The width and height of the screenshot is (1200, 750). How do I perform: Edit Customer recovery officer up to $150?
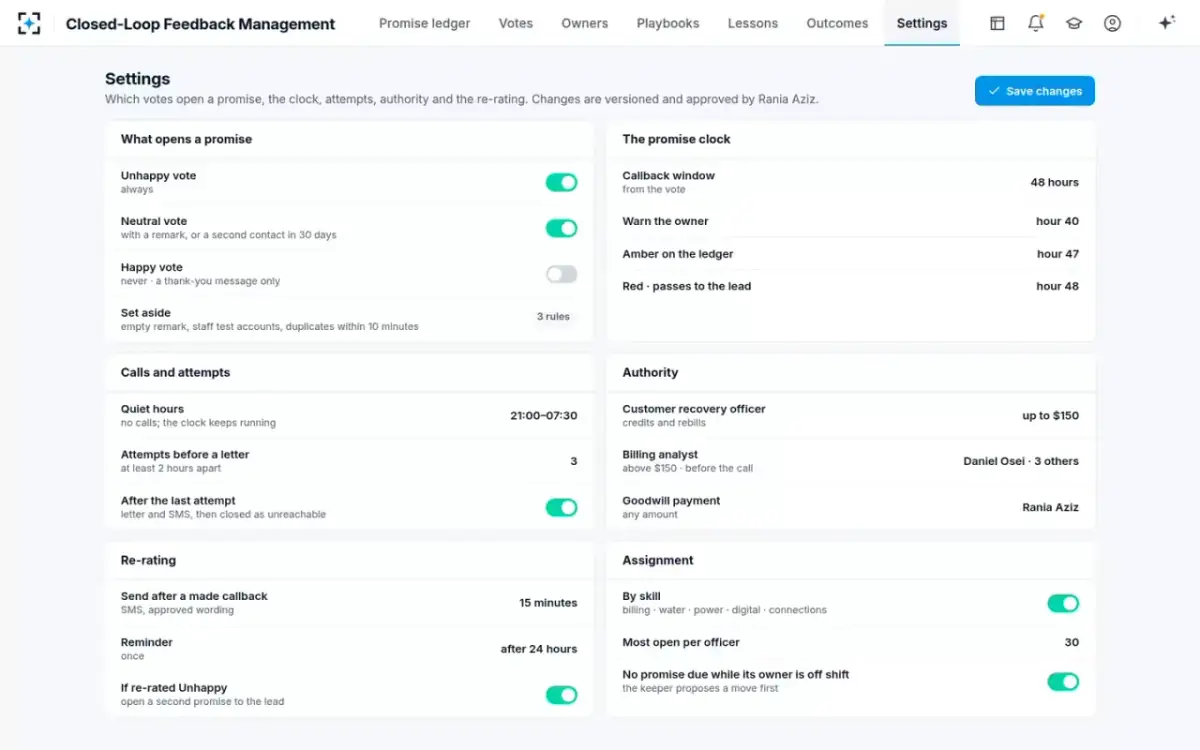pos(1050,416)
